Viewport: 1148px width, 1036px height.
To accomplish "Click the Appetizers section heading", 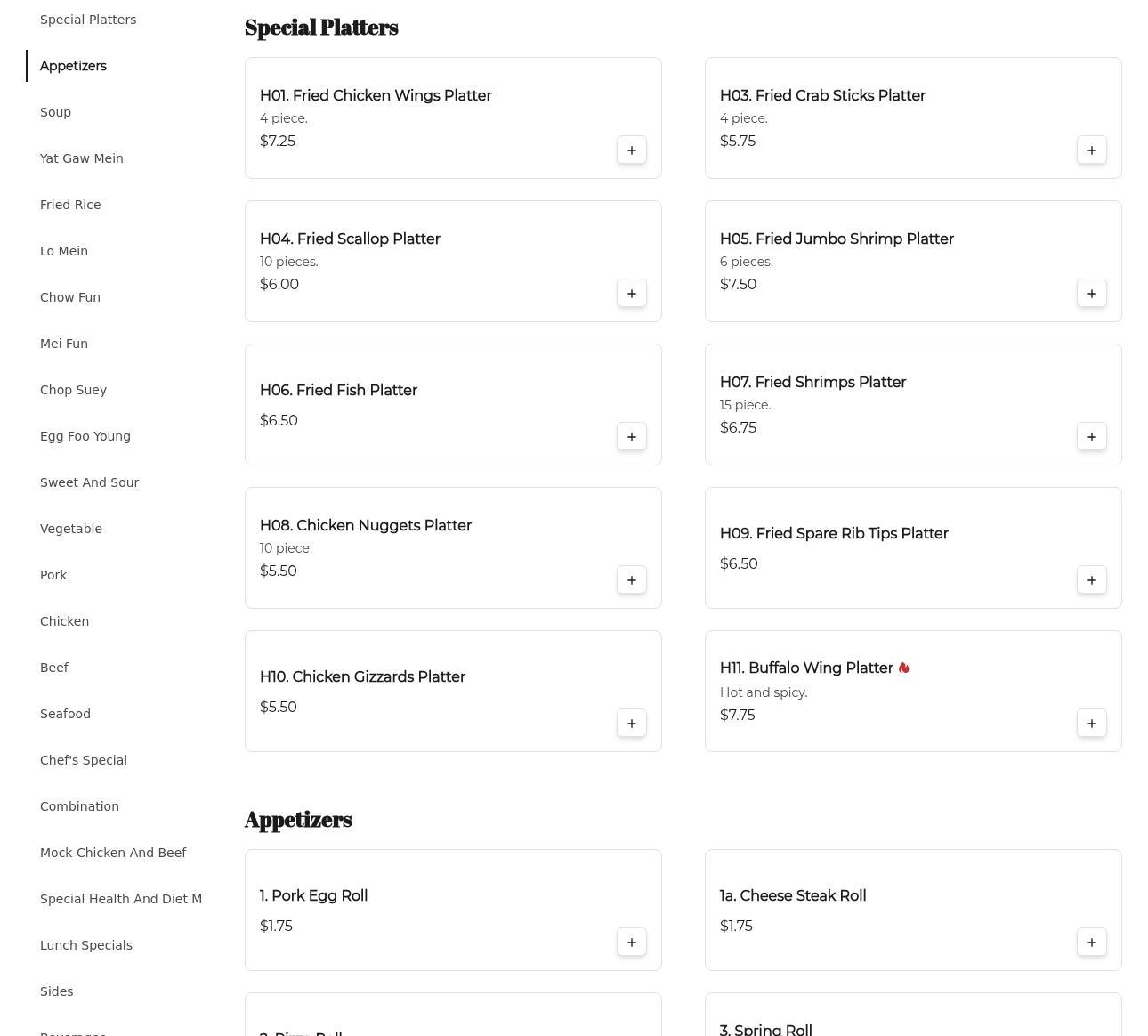I will 298,820.
